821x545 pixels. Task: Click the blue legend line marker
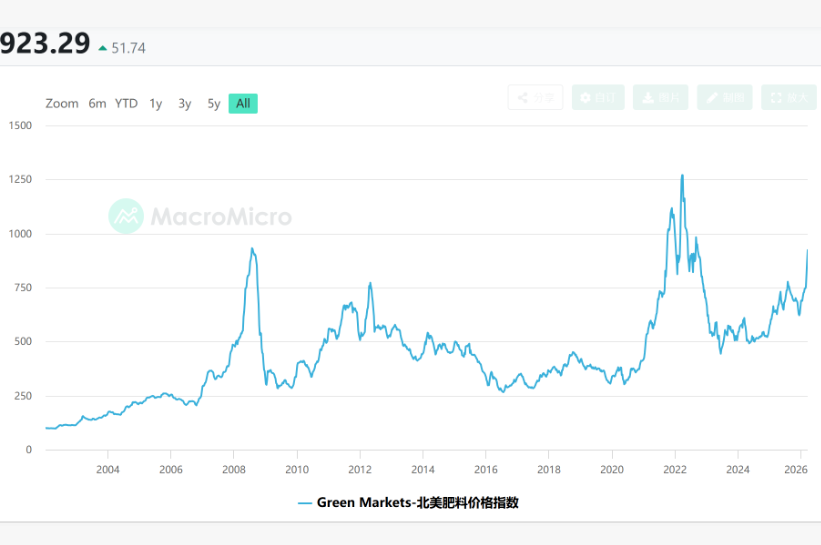pyautogui.click(x=305, y=503)
